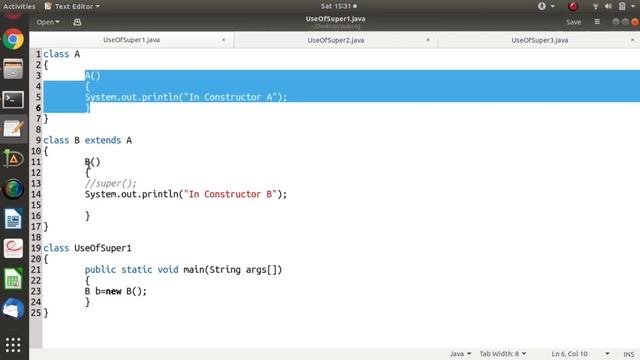Click the UseOfSuper1.java window title

point(336,19)
